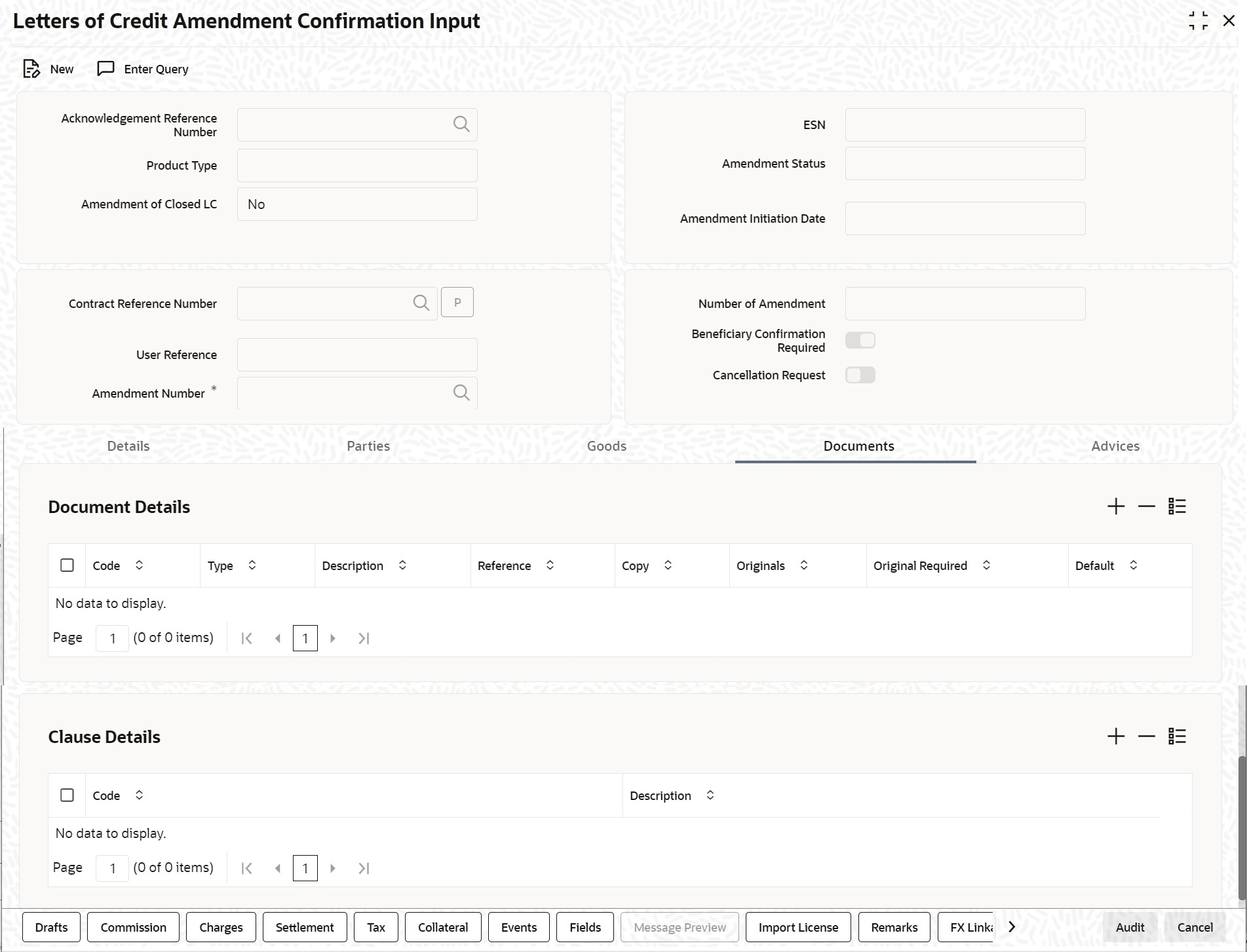This screenshot has width=1247, height=952.
Task: Toggle Cancellation Request switch
Action: click(x=860, y=375)
